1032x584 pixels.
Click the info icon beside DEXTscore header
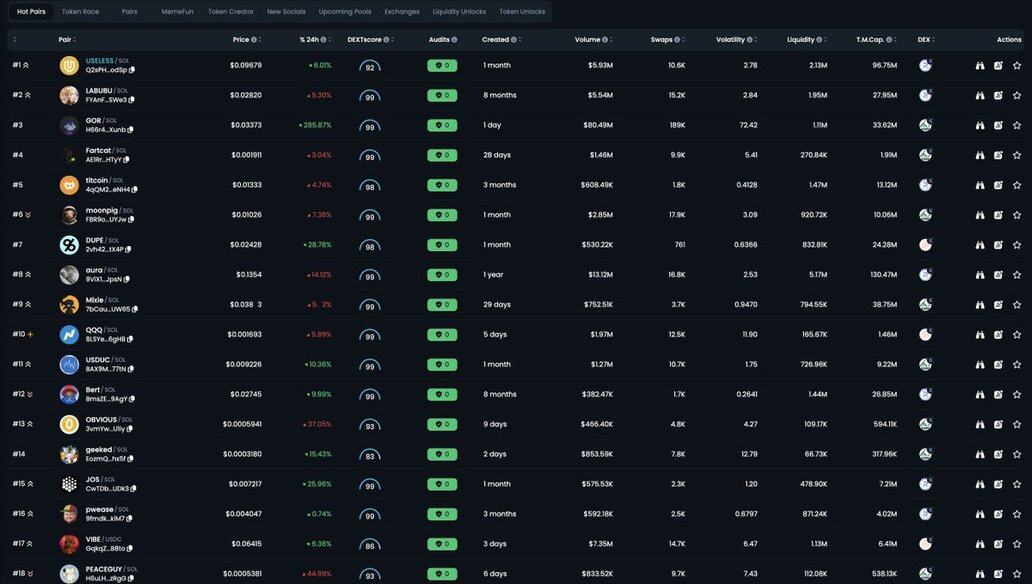click(x=385, y=40)
